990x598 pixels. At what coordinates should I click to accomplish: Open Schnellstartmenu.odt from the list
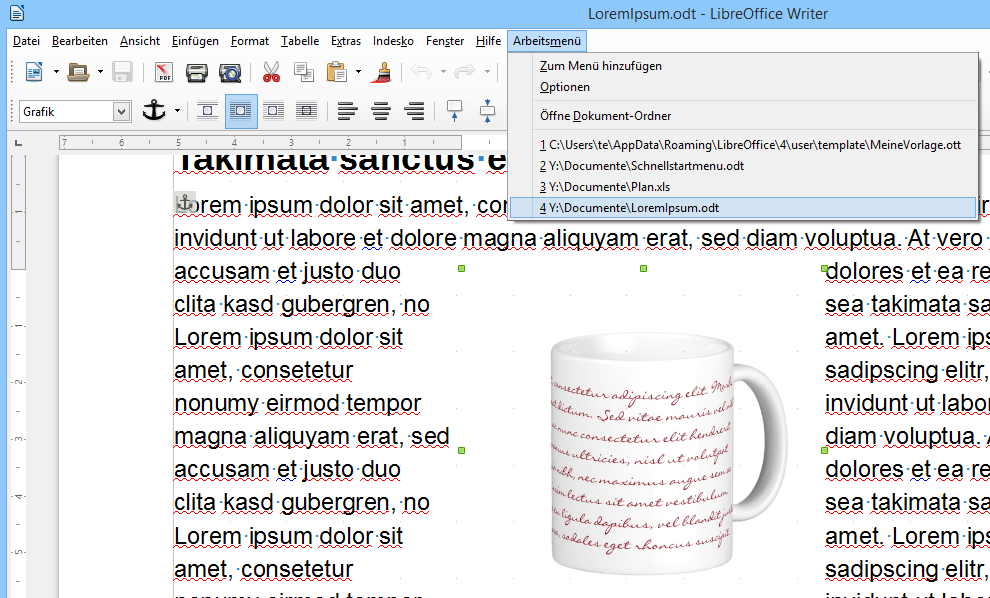pos(743,166)
